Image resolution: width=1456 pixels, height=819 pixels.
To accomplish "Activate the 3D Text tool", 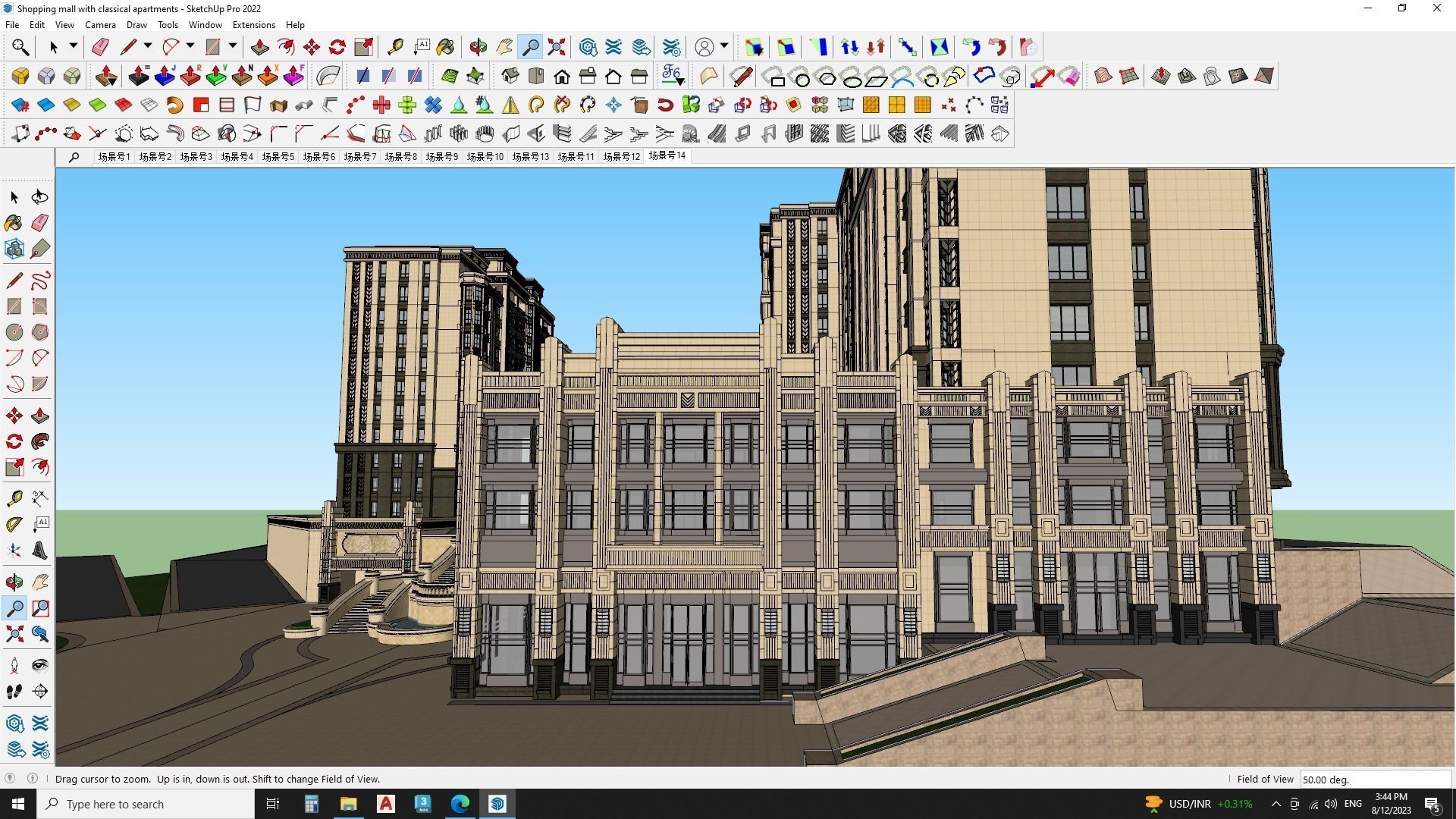I will tap(39, 551).
